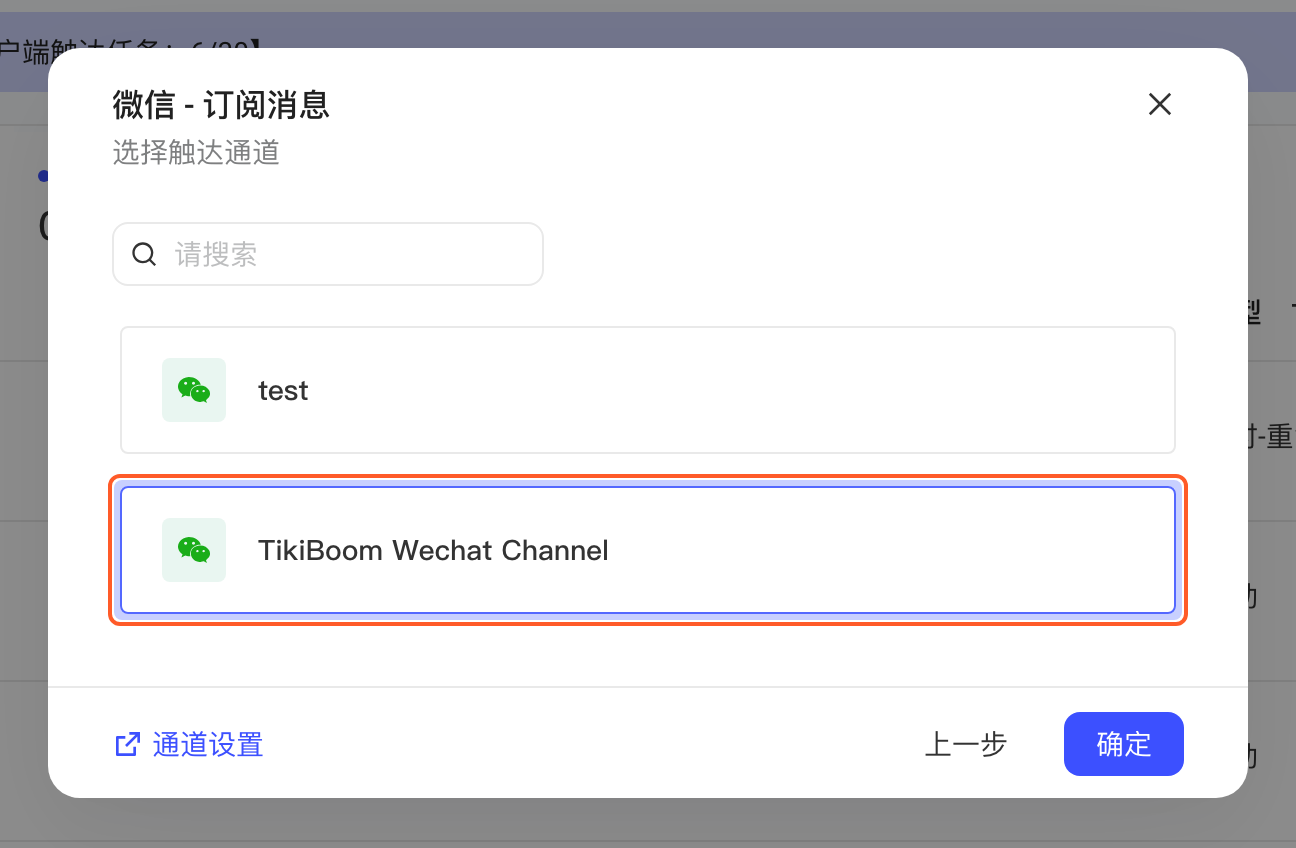Focus the 请搜索 search field
Image resolution: width=1296 pixels, height=848 pixels.
click(x=328, y=254)
